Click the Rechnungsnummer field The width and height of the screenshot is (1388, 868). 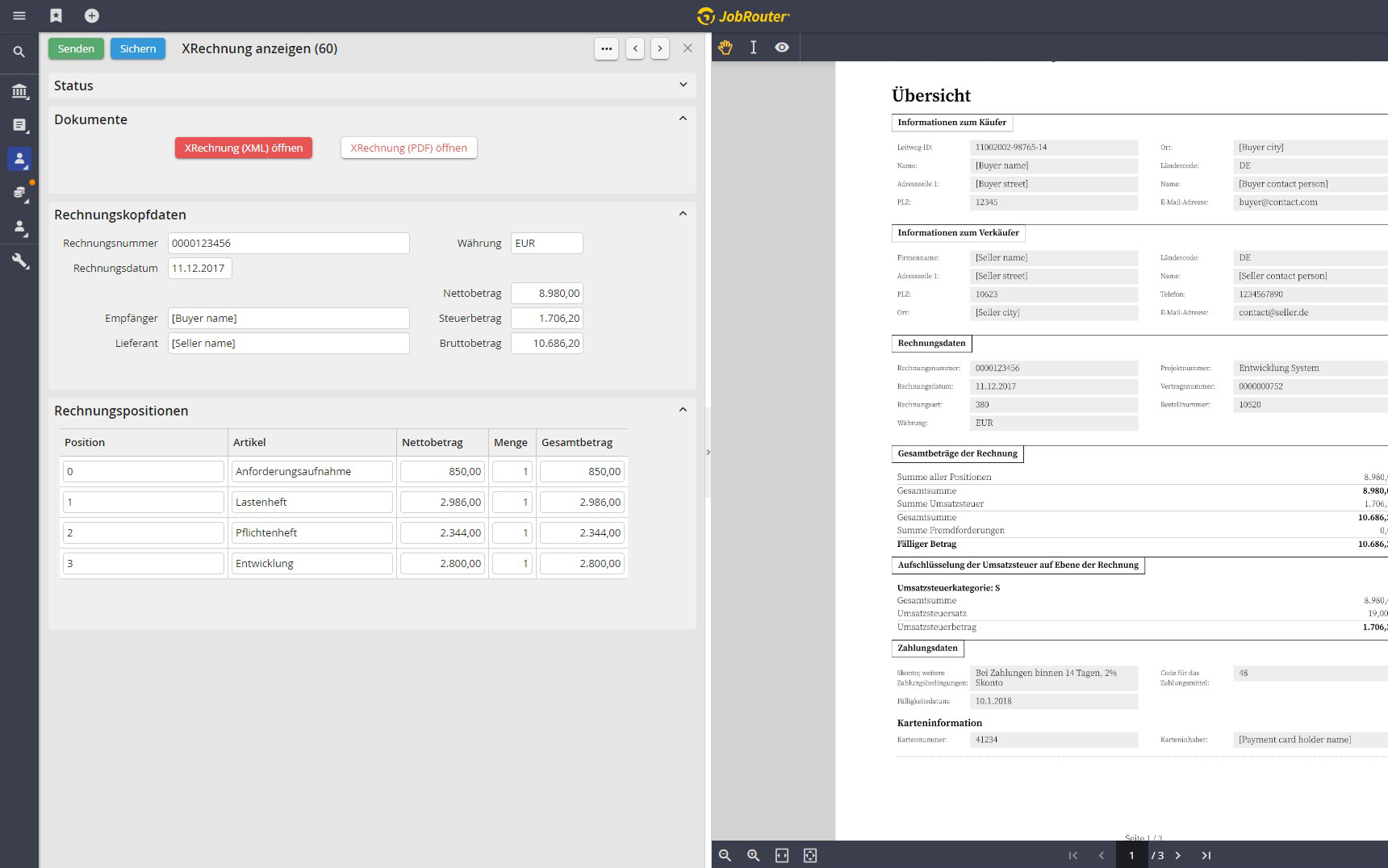[x=289, y=243]
